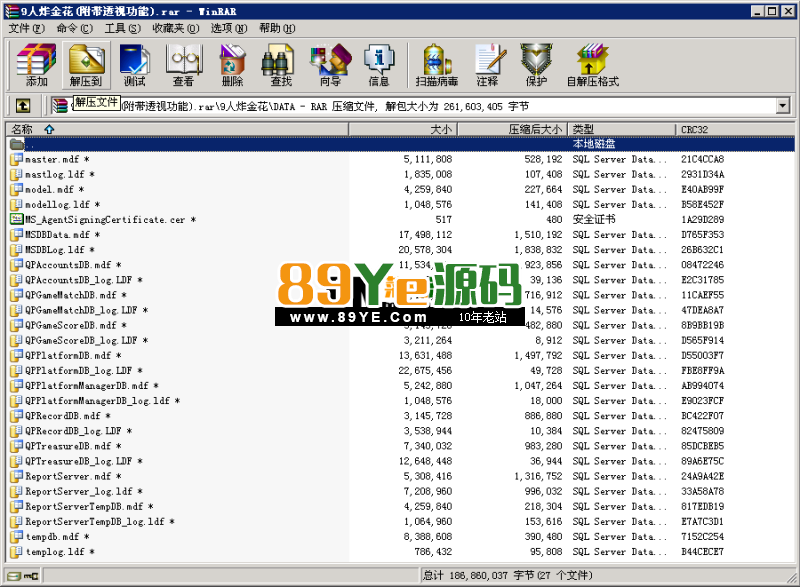800x587 pixels.
Task: Click the Scan Virus (扫描病毒) icon
Action: (x=437, y=65)
